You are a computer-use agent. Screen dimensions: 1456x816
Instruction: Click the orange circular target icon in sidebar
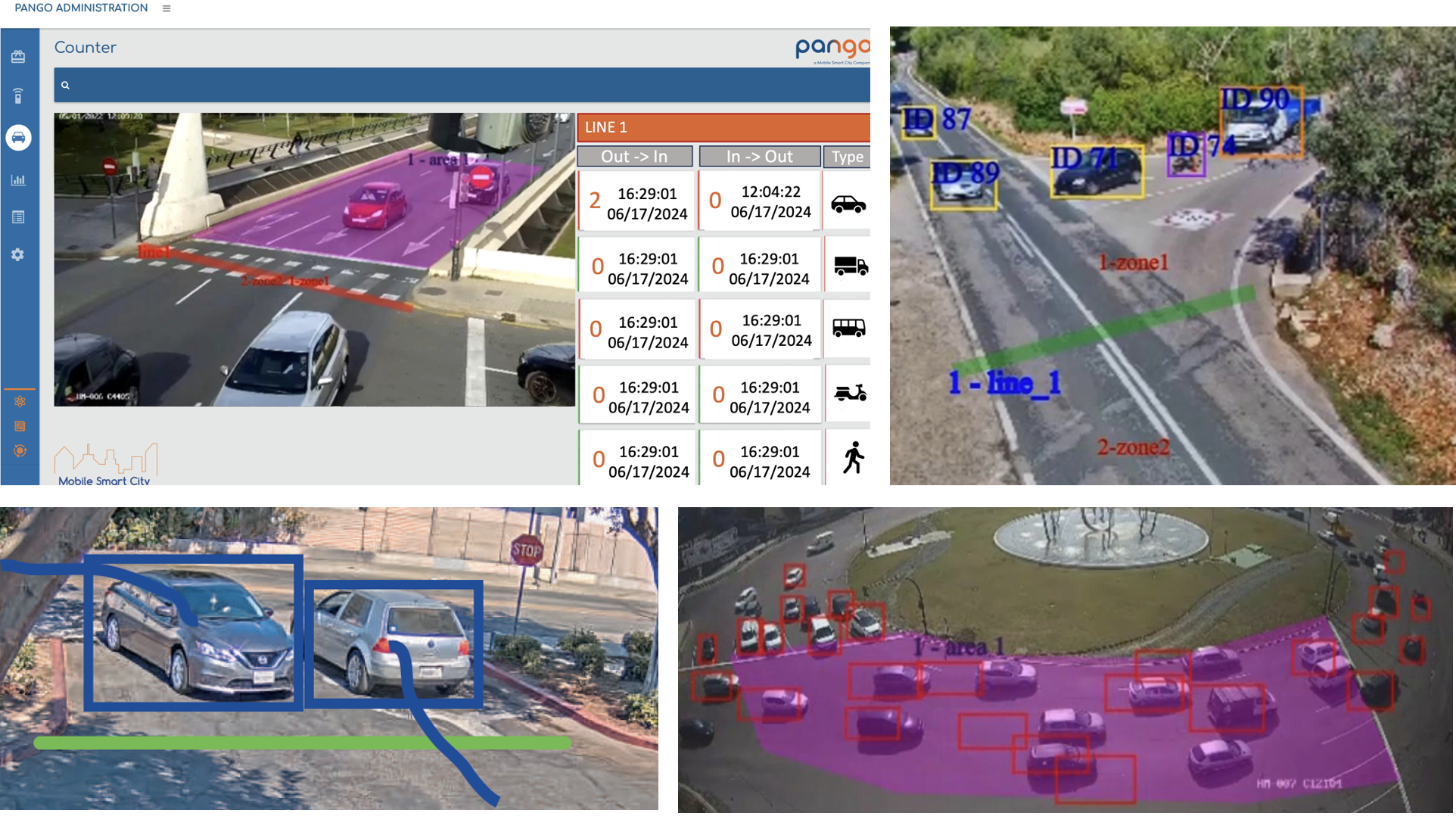20,451
